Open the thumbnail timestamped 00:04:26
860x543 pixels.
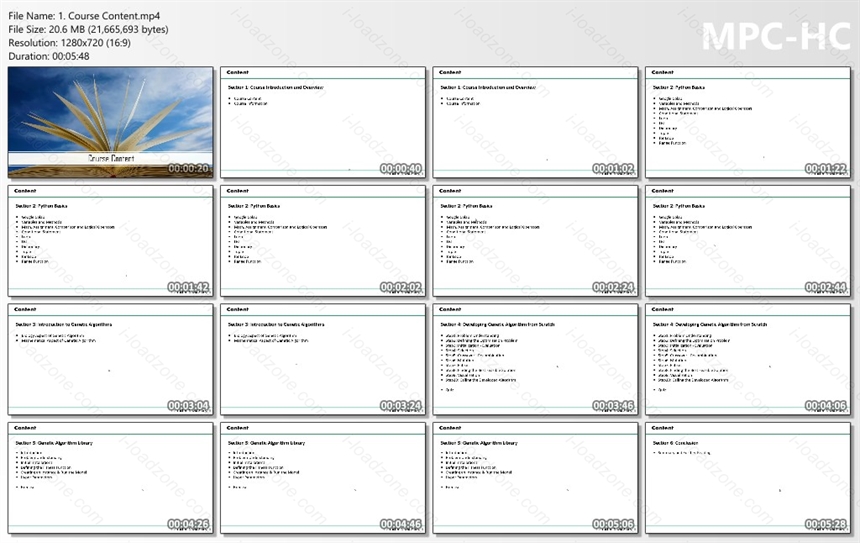[110, 478]
